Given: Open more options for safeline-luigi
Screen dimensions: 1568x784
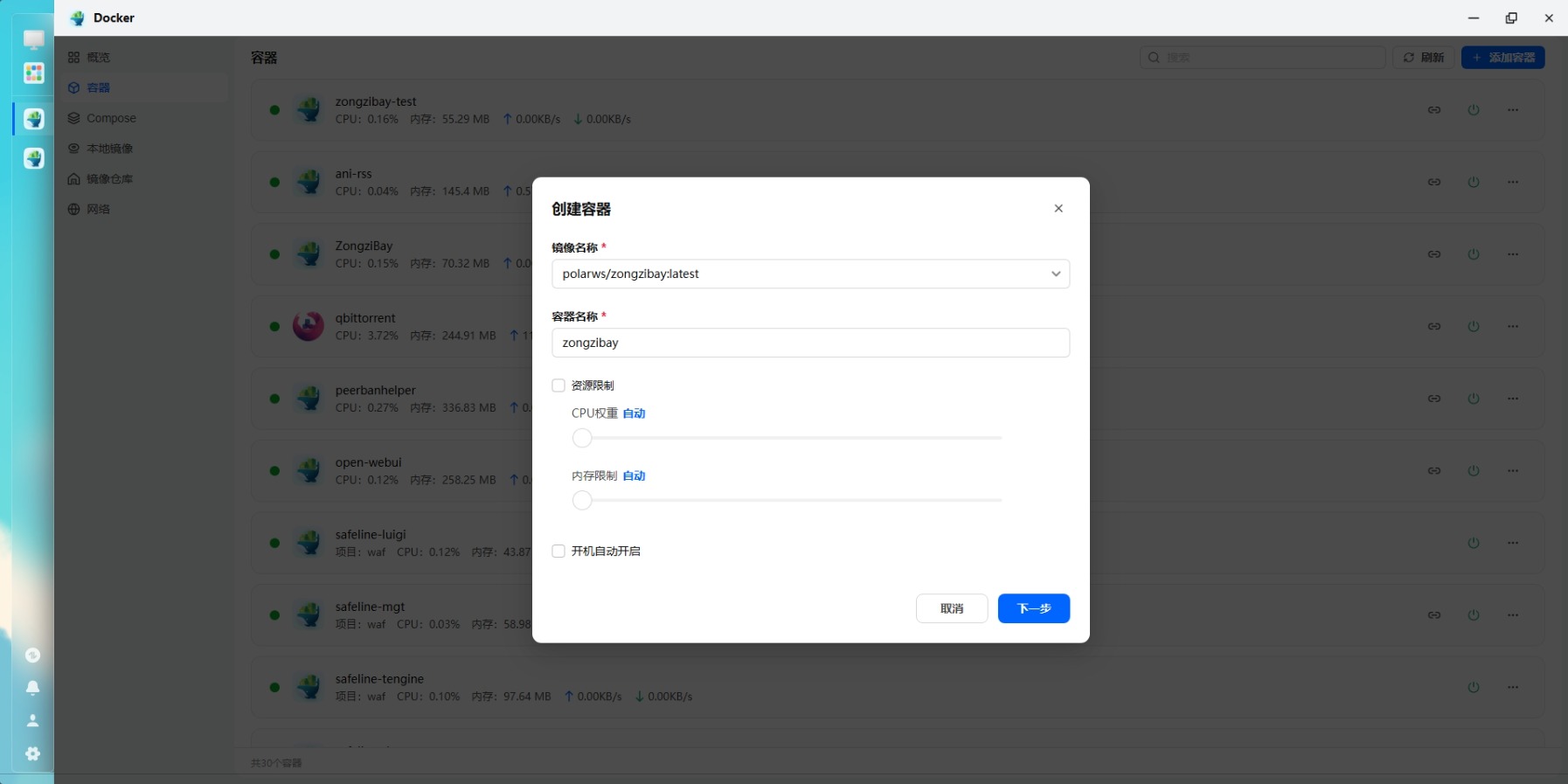Looking at the screenshot, I should point(1513,543).
